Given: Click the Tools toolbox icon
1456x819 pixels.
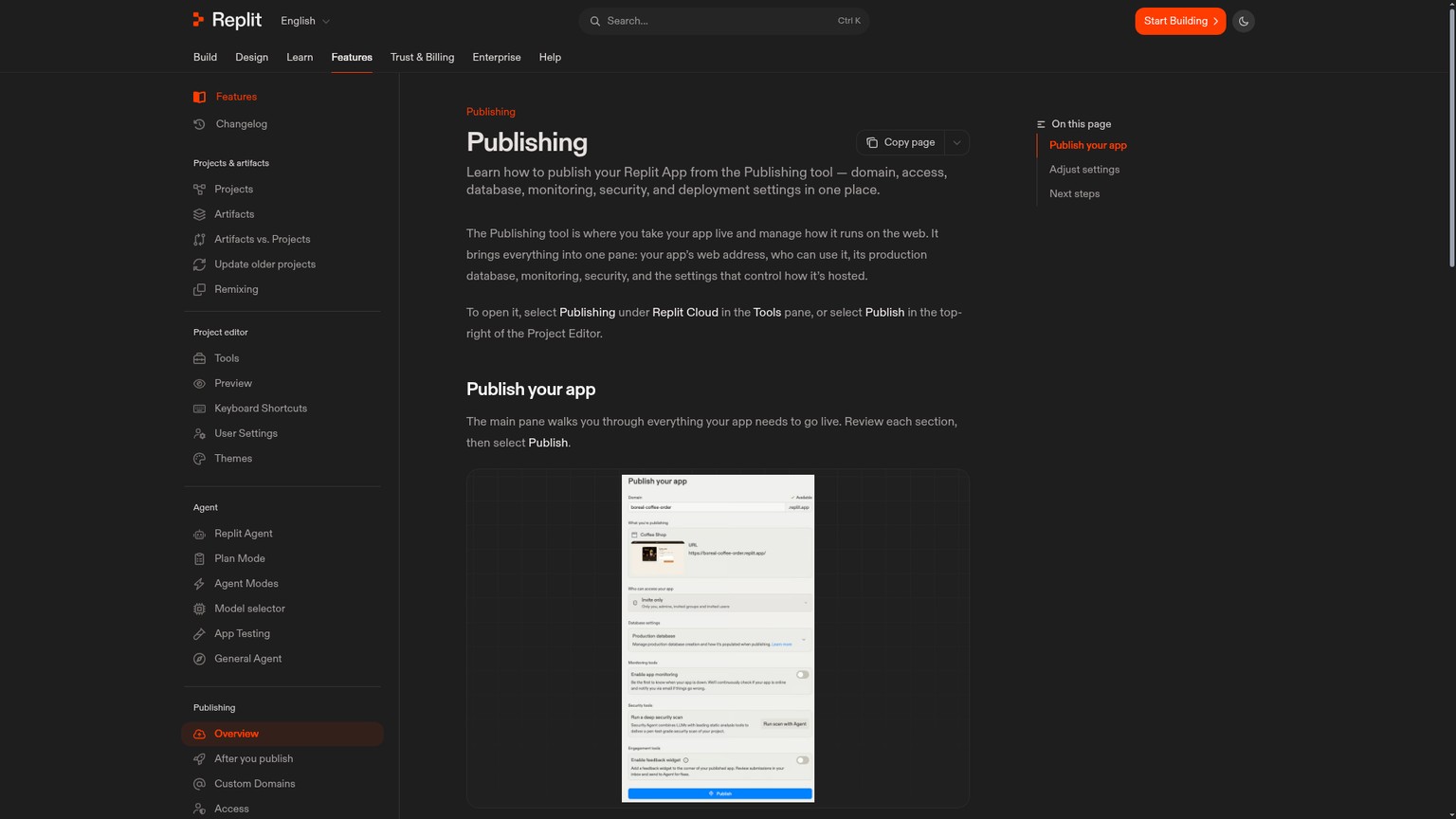Looking at the screenshot, I should pyautogui.click(x=199, y=358).
